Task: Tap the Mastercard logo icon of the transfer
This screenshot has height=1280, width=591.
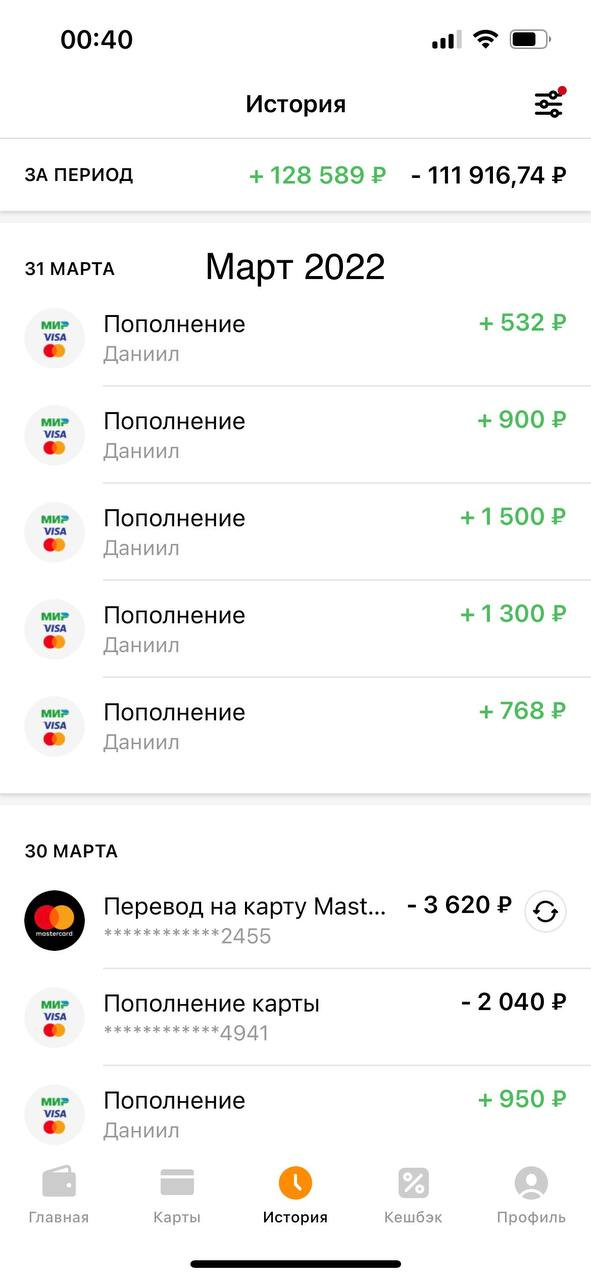Action: [54, 920]
